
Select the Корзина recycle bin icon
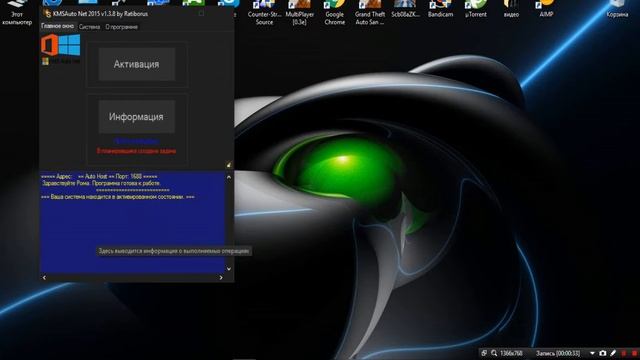tap(617, 10)
